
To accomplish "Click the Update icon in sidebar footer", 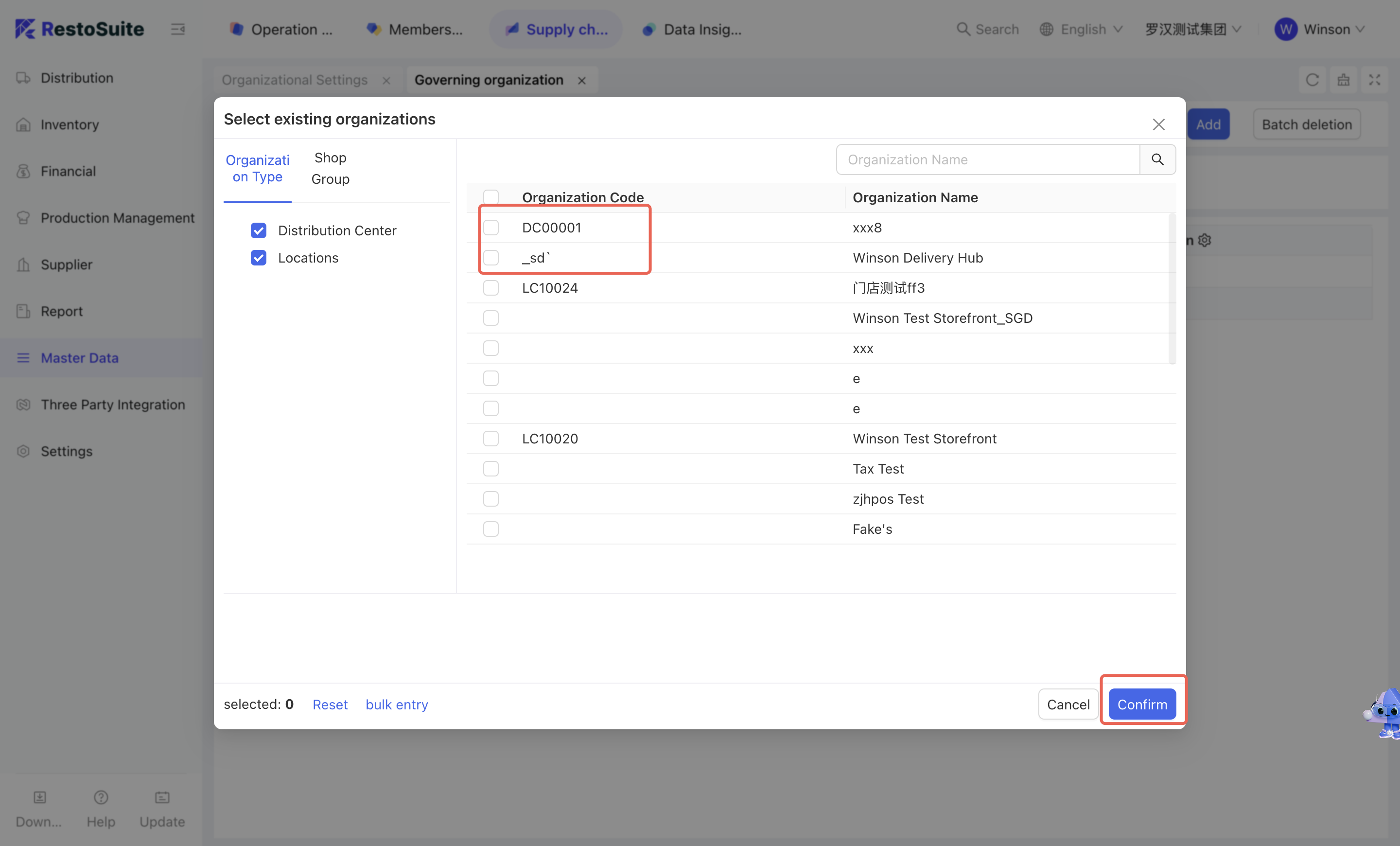I will click(x=162, y=797).
